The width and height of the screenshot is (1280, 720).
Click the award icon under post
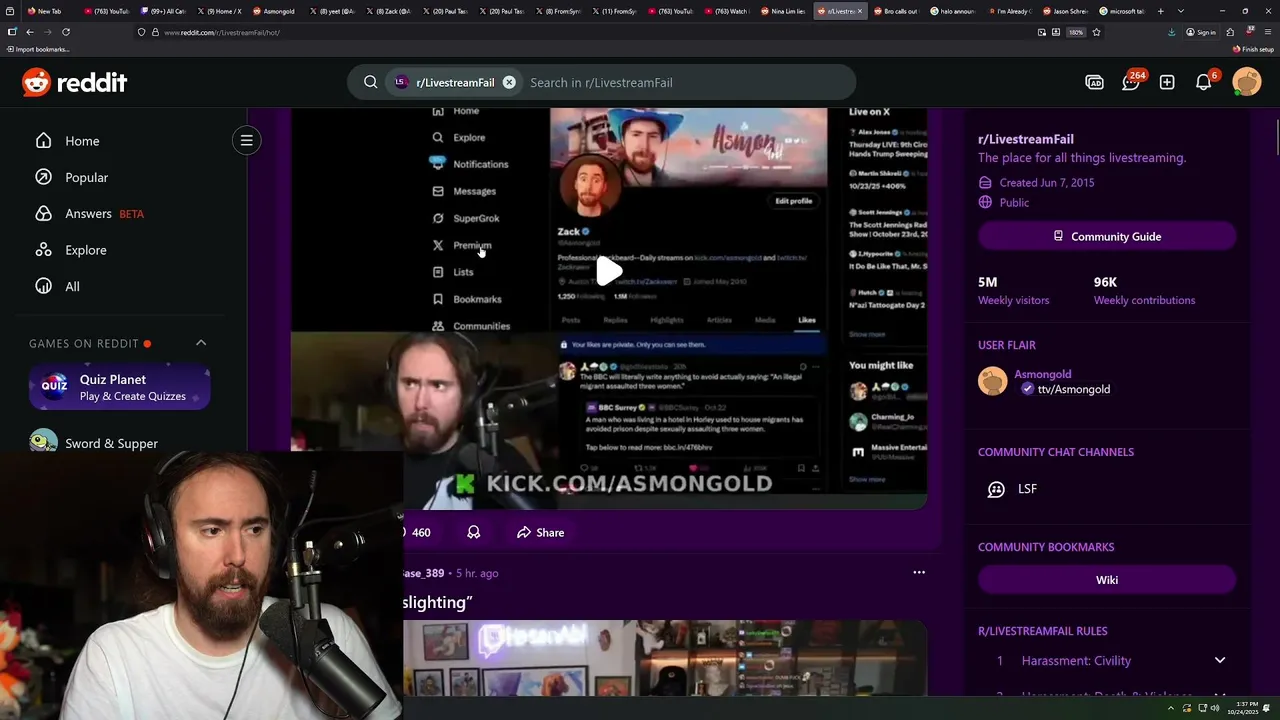pyautogui.click(x=474, y=532)
